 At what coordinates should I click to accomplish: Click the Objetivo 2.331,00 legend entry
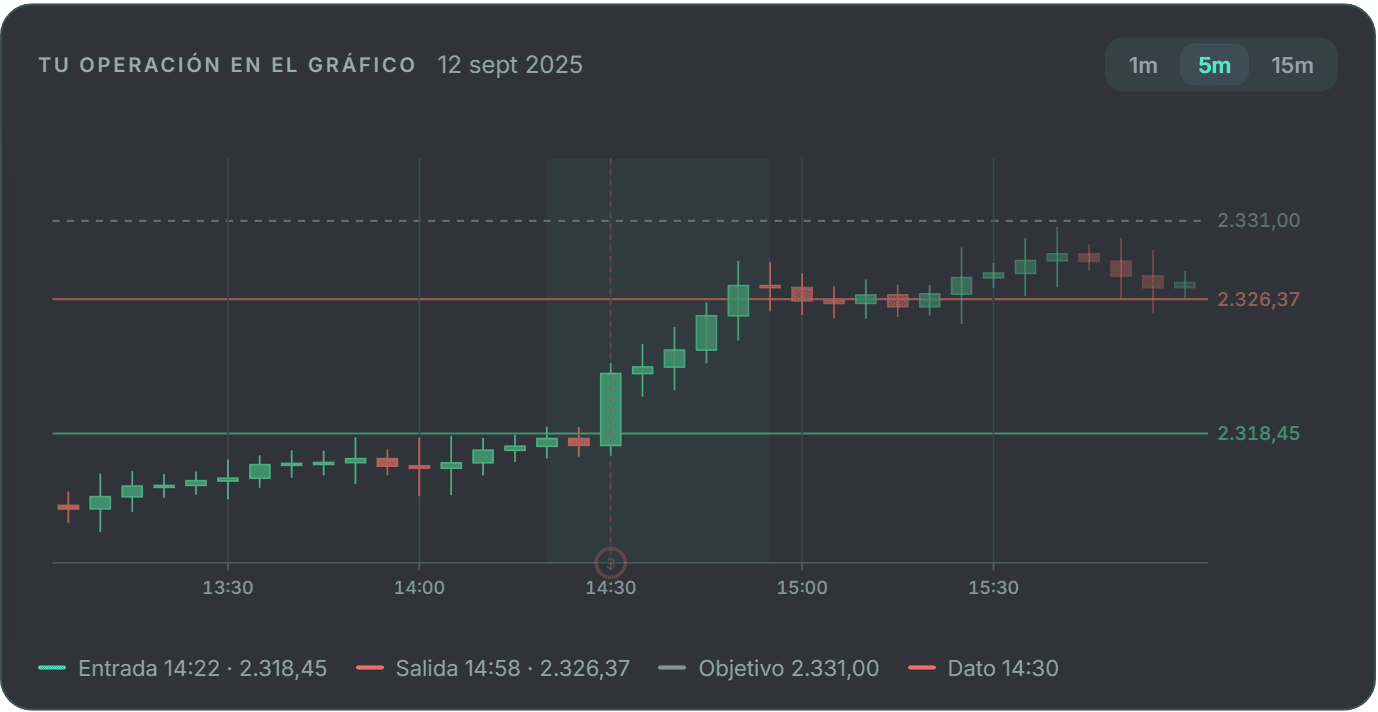[x=769, y=668]
